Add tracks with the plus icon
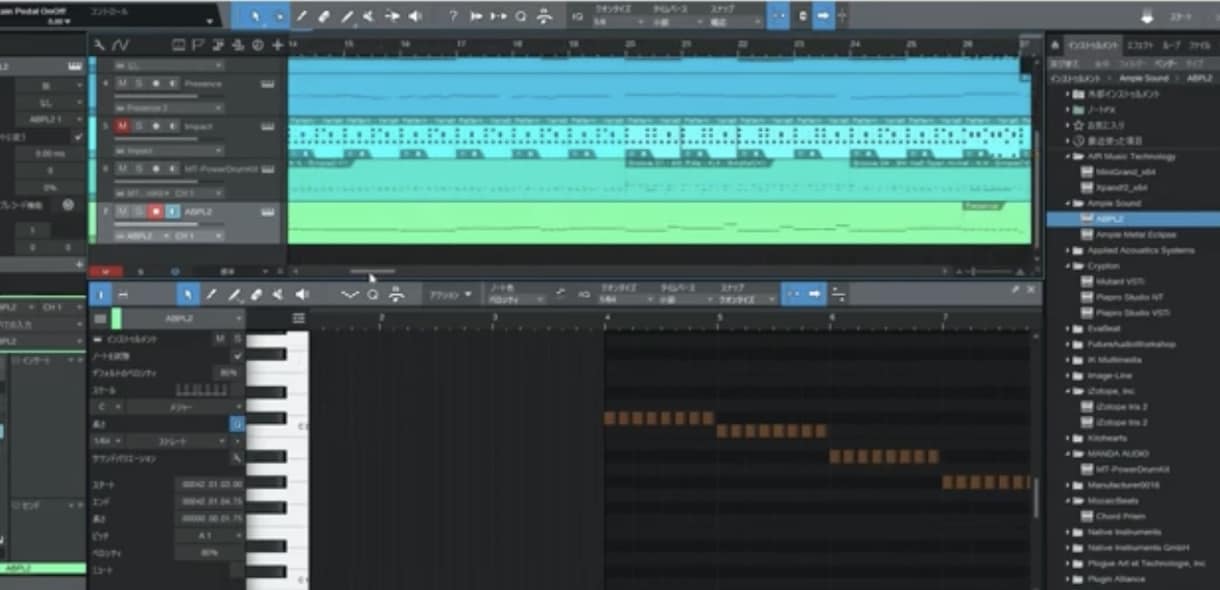The height and width of the screenshot is (590, 1220). click(x=277, y=45)
